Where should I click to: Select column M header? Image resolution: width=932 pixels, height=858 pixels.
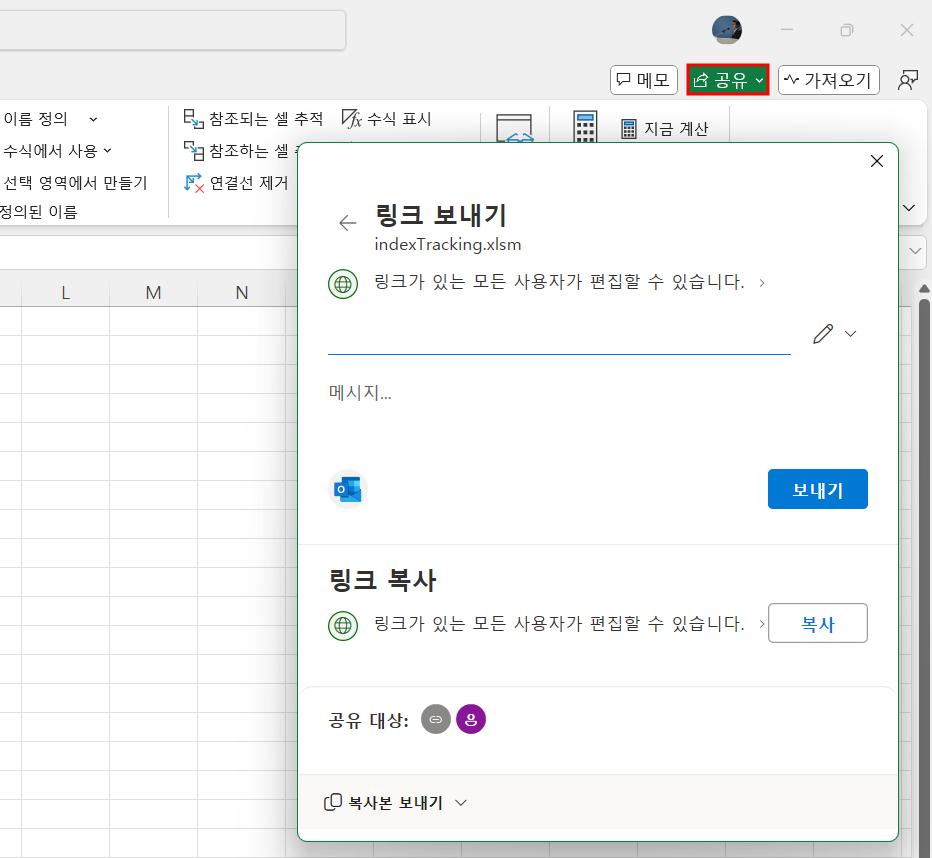[x=153, y=292]
